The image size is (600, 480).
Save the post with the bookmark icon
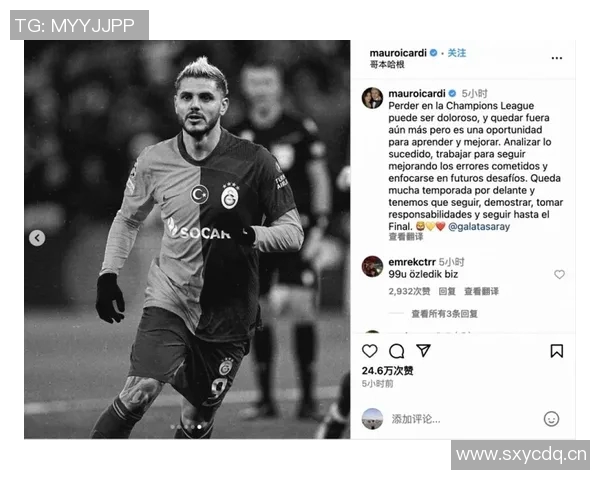(556, 351)
